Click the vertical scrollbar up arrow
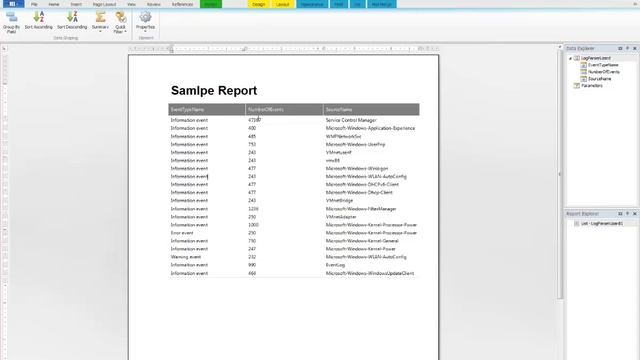Image resolution: width=640 pixels, height=360 pixels. point(560,47)
